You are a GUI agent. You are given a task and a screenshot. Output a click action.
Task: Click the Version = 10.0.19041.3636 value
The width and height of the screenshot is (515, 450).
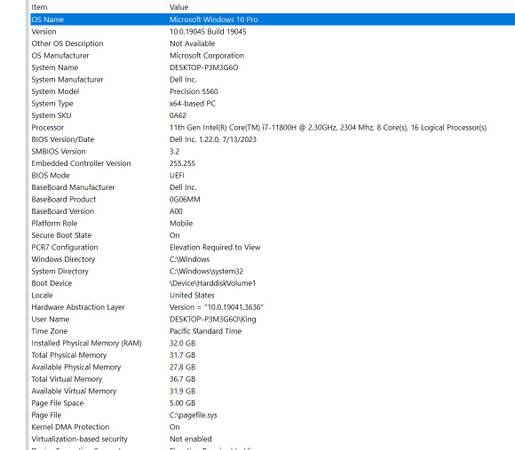(x=216, y=308)
